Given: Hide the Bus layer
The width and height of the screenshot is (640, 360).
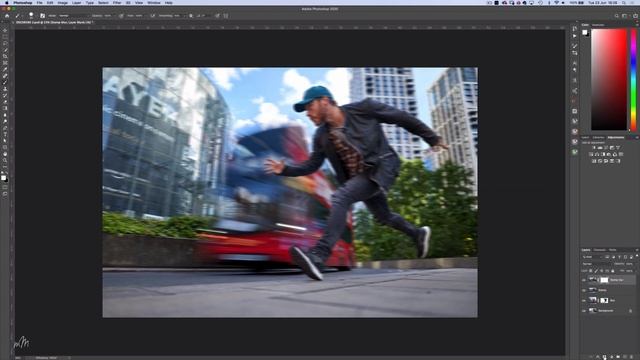Looking at the screenshot, I should click(x=583, y=300).
